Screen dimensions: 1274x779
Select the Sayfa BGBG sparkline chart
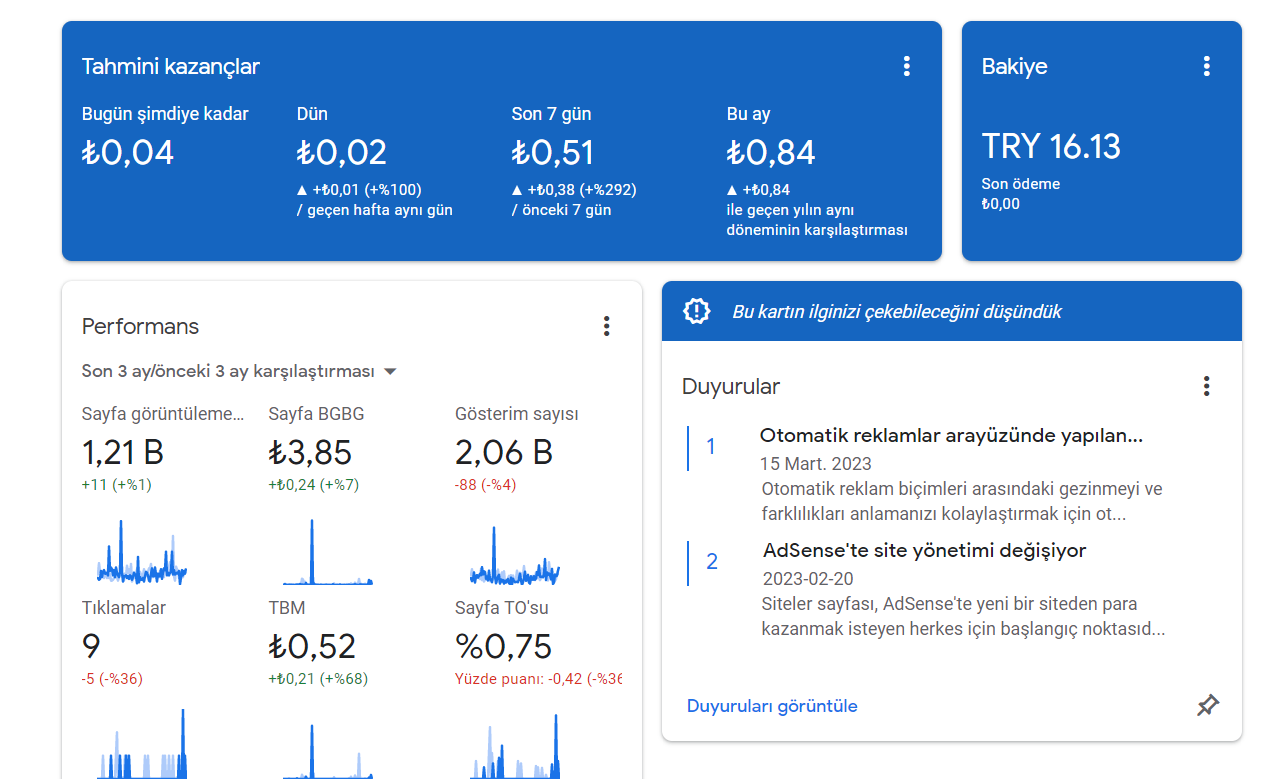[x=328, y=552]
